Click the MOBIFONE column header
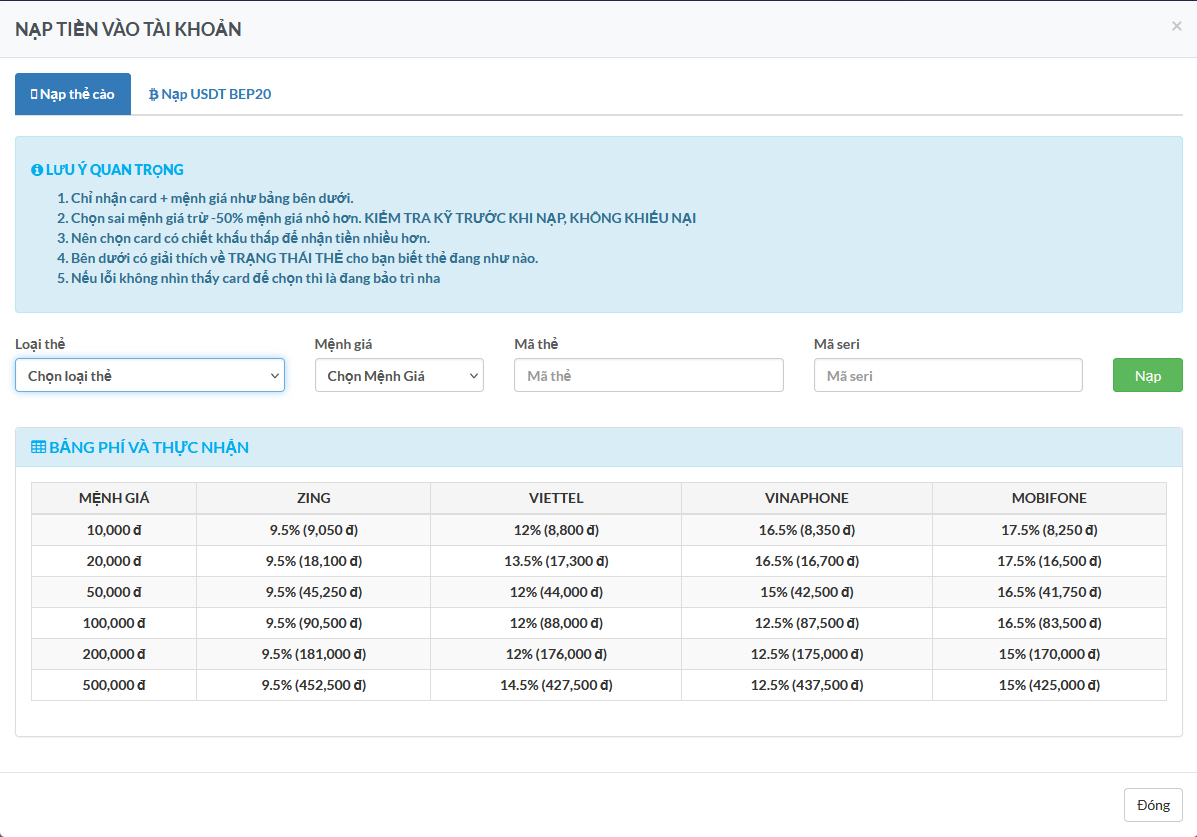The height and width of the screenshot is (837, 1197). tap(1050, 499)
